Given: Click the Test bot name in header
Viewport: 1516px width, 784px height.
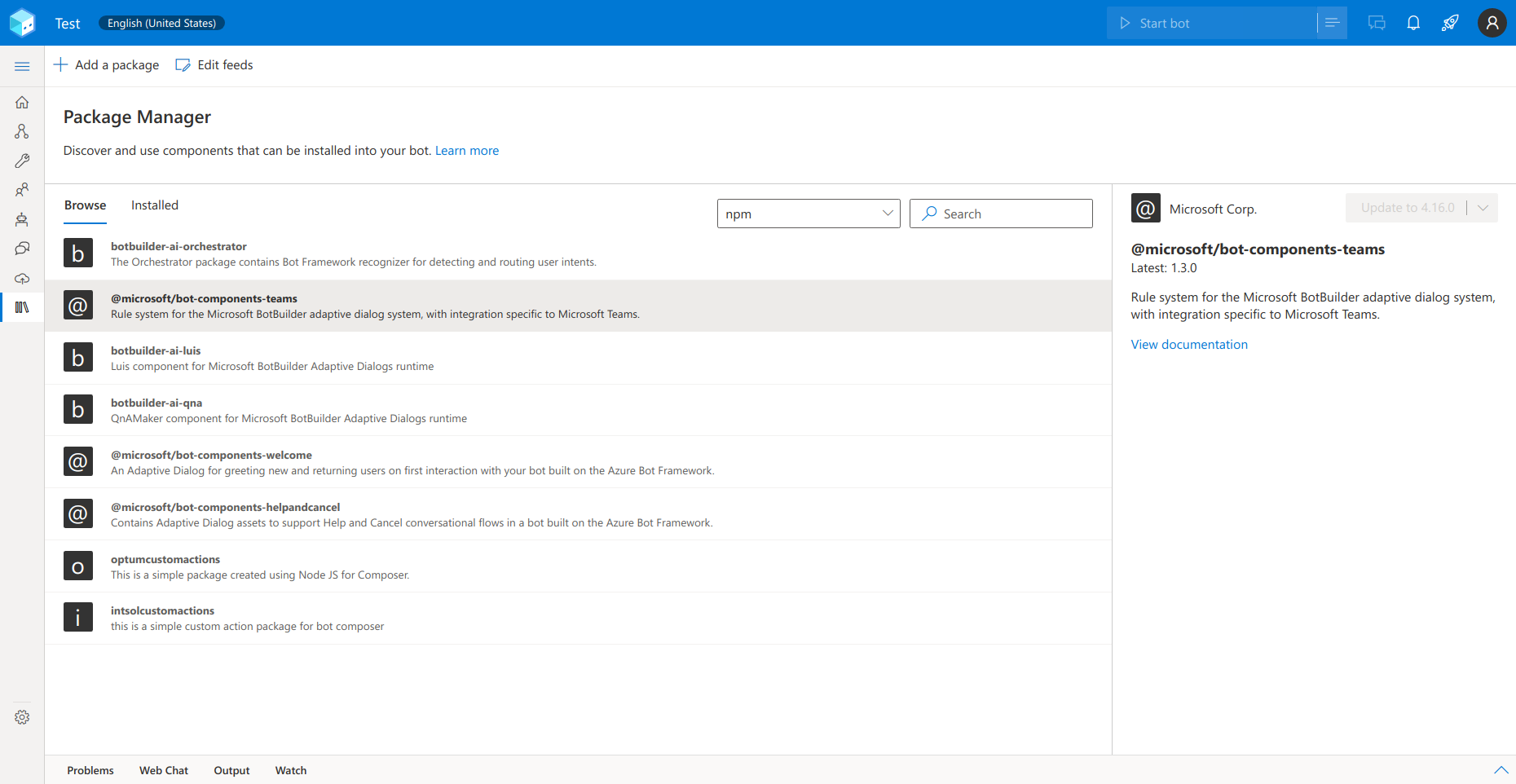Looking at the screenshot, I should [68, 24].
